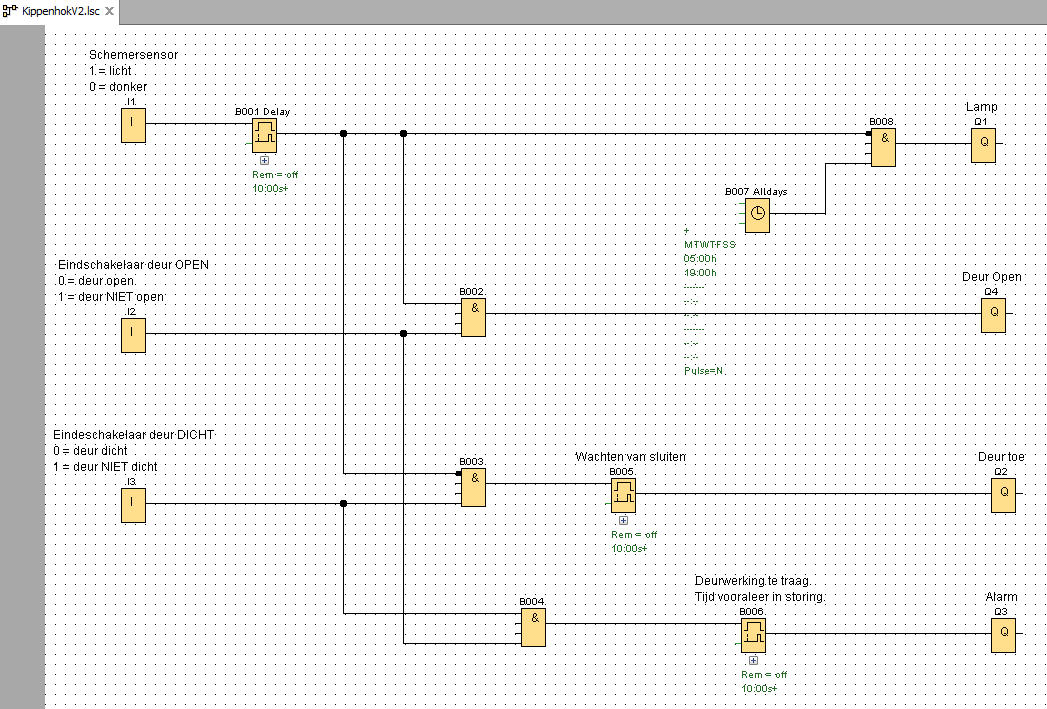Click the 'Tijd vooraleer in storing' text
This screenshot has width=1047, height=709.
(x=760, y=597)
